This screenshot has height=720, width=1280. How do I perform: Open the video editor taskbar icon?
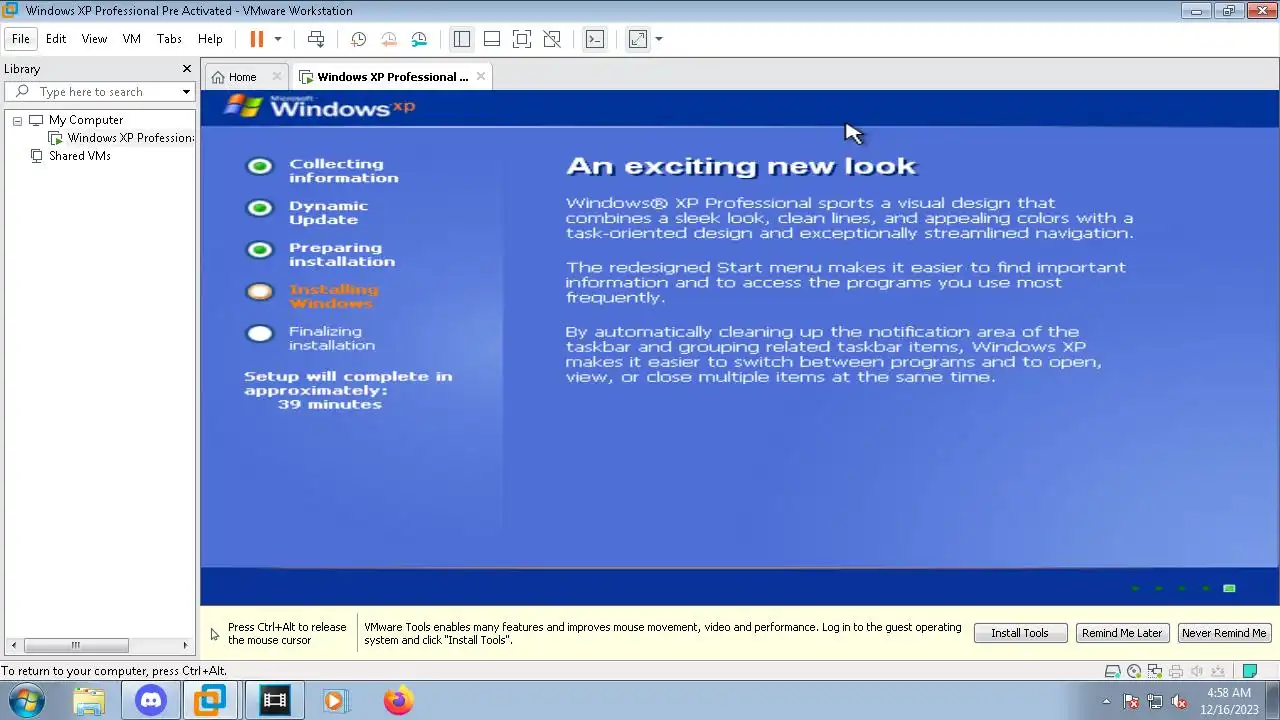click(x=274, y=701)
